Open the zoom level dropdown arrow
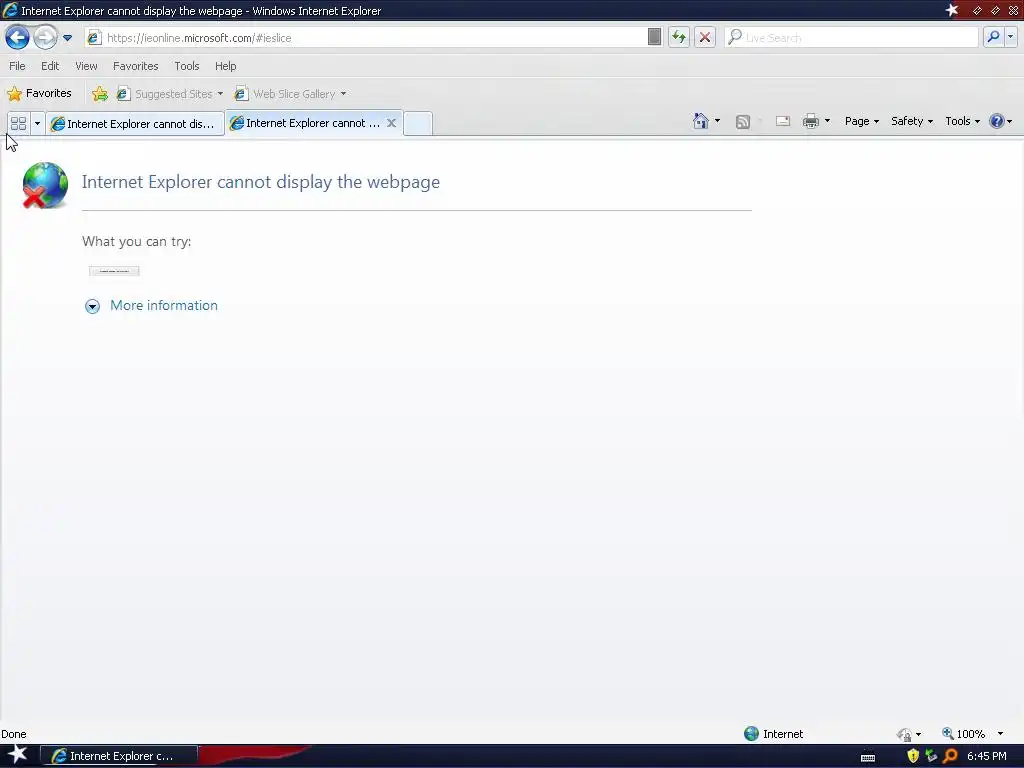 click(x=1000, y=733)
